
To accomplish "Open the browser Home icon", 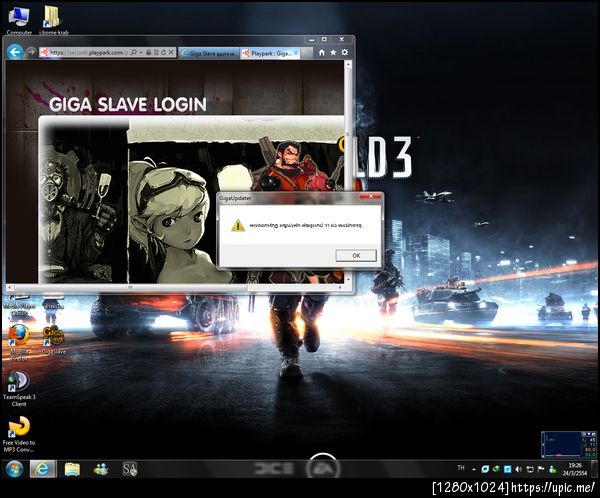I will (322, 52).
